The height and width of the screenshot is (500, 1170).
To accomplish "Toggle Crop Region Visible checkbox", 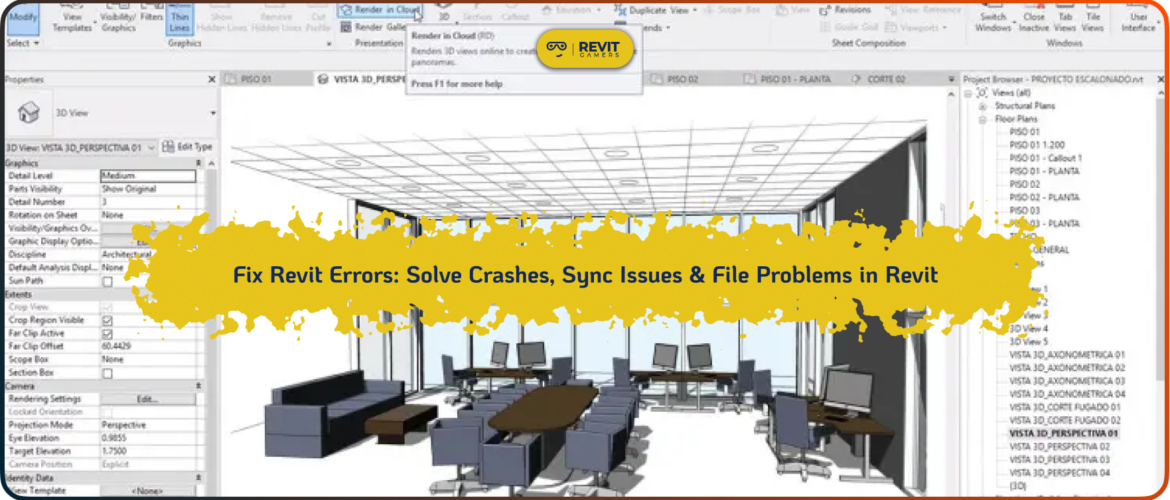I will (107, 320).
